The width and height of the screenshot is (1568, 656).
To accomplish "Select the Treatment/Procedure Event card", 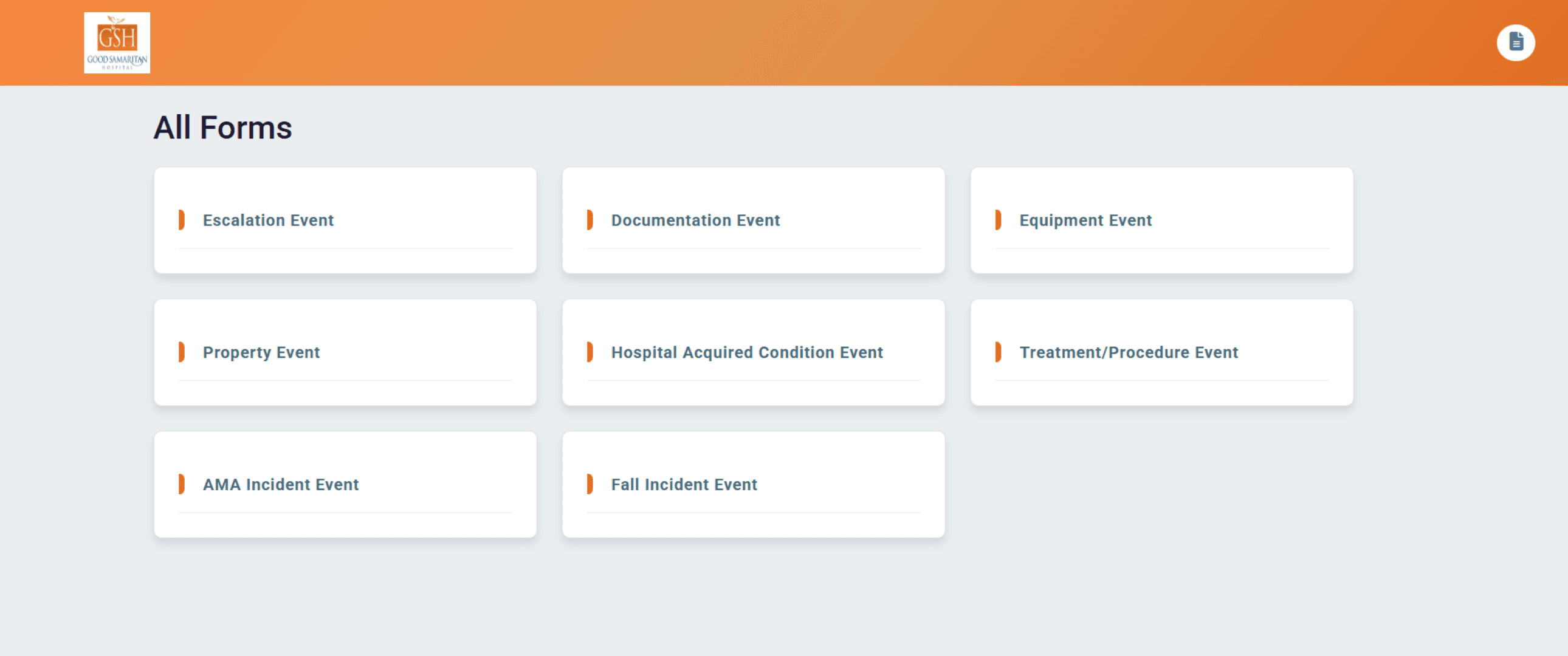I will (1161, 352).
